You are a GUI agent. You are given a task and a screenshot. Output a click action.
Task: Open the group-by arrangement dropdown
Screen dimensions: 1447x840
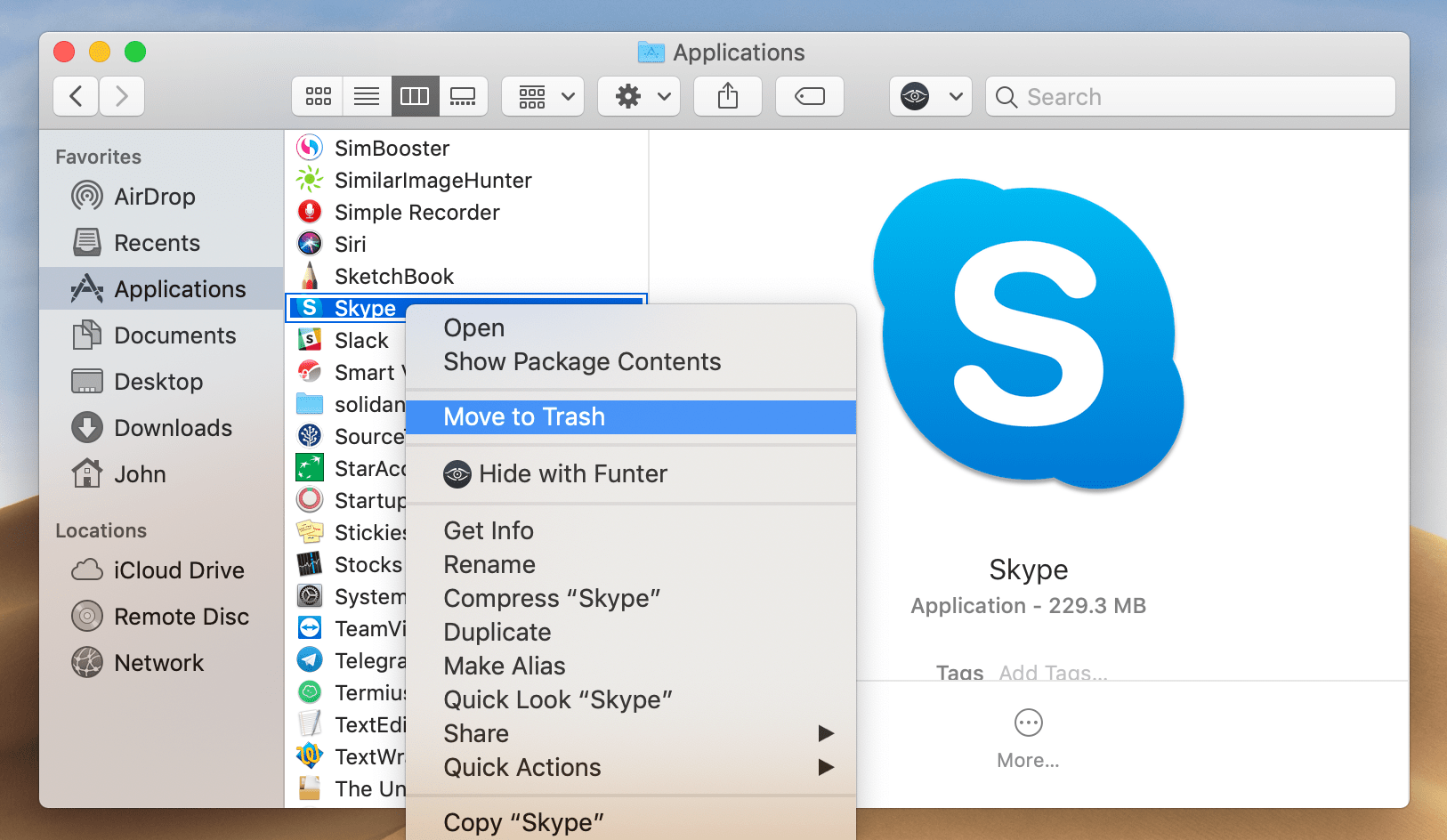pyautogui.click(x=543, y=96)
